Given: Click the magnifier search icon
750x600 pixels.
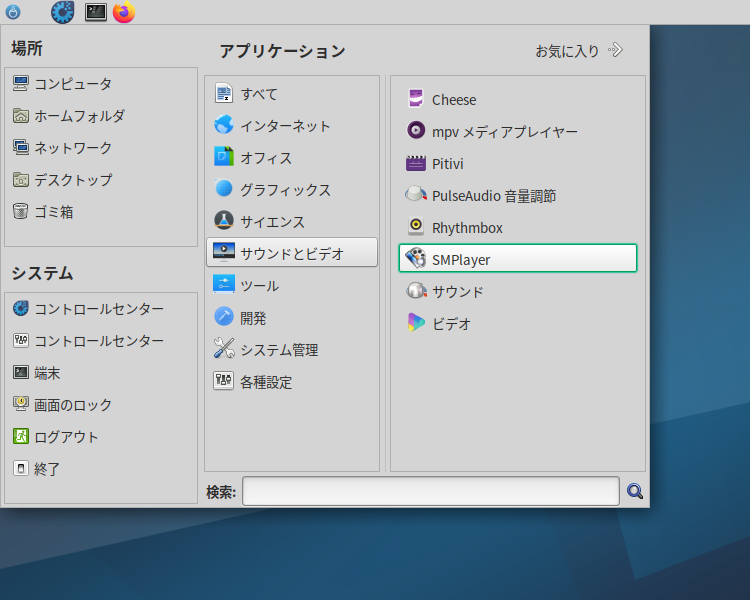Looking at the screenshot, I should click(635, 491).
